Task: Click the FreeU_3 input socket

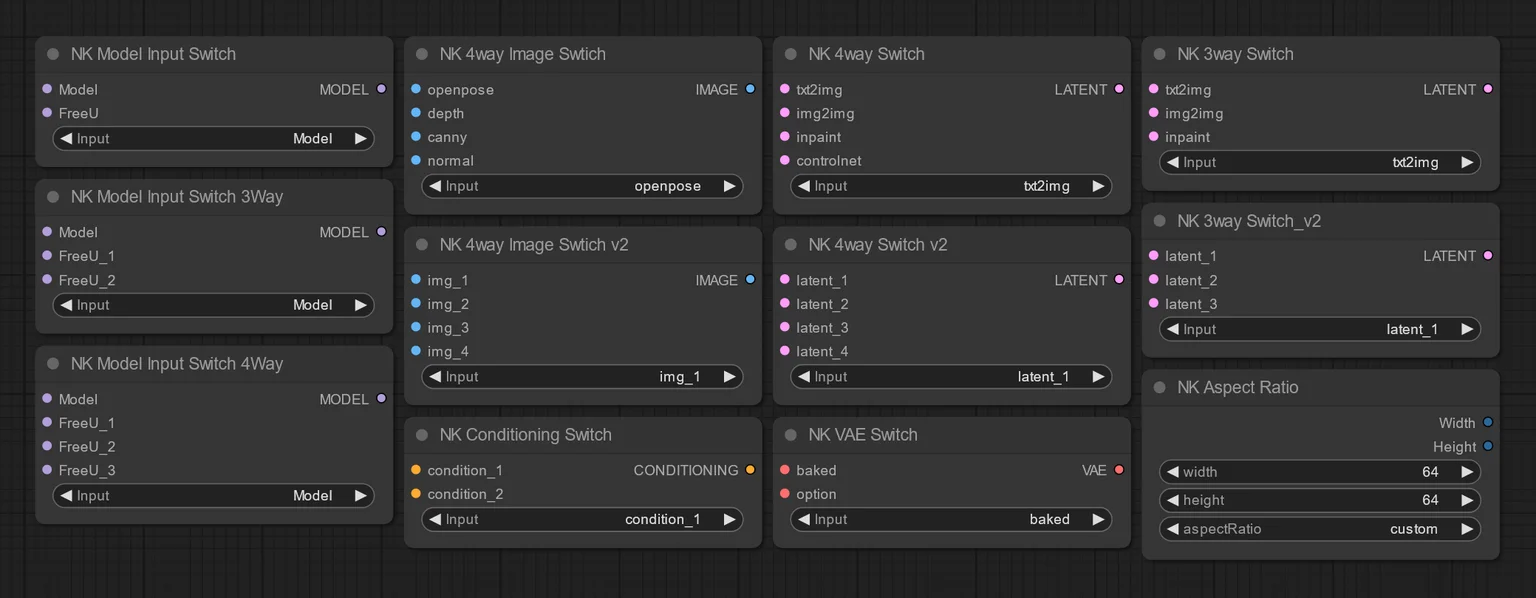Action: tap(47, 470)
